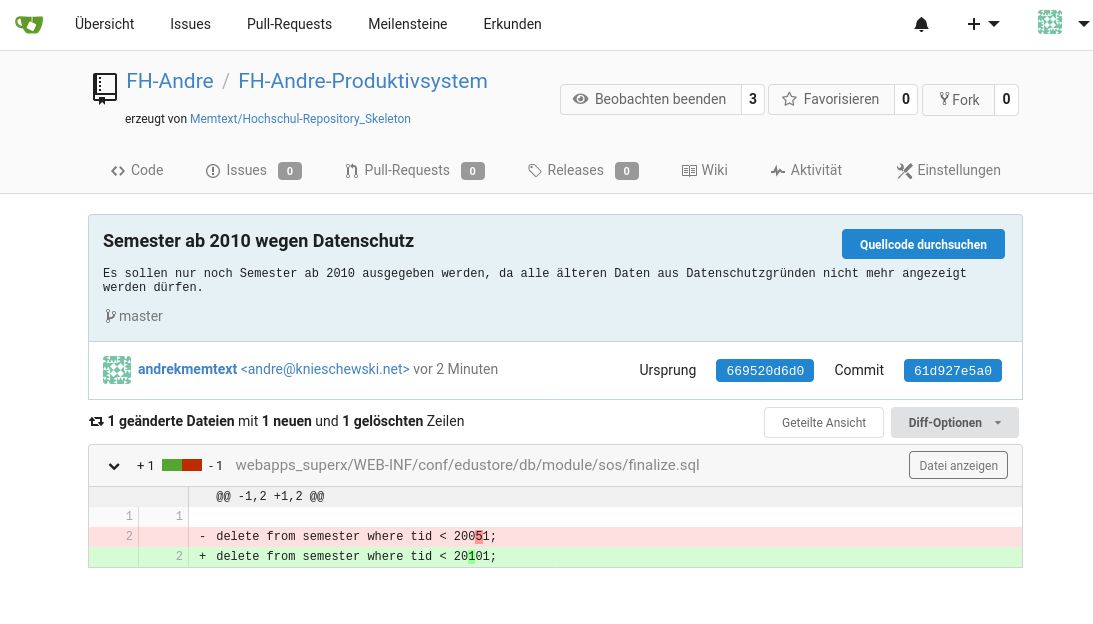Open the notifications bell
The image size is (1093, 624).
(x=921, y=24)
